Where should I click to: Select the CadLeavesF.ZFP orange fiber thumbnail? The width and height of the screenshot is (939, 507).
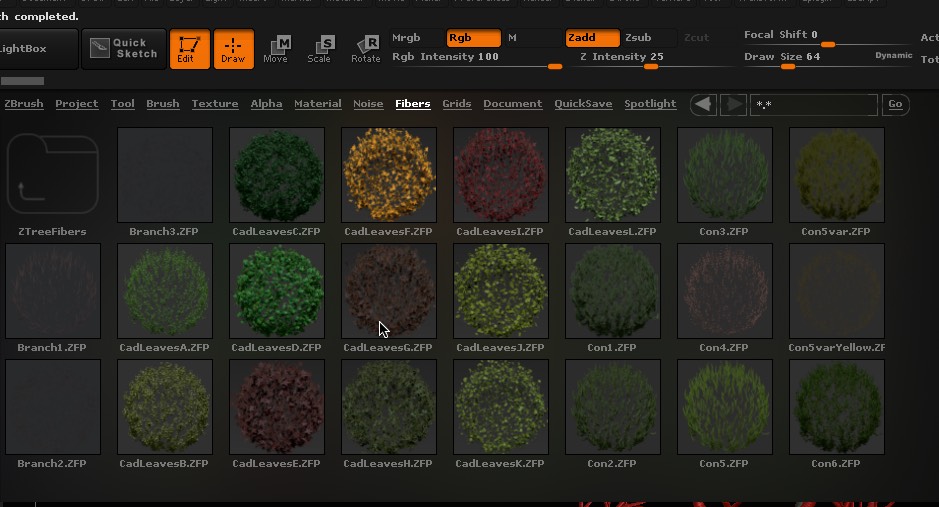[389, 175]
